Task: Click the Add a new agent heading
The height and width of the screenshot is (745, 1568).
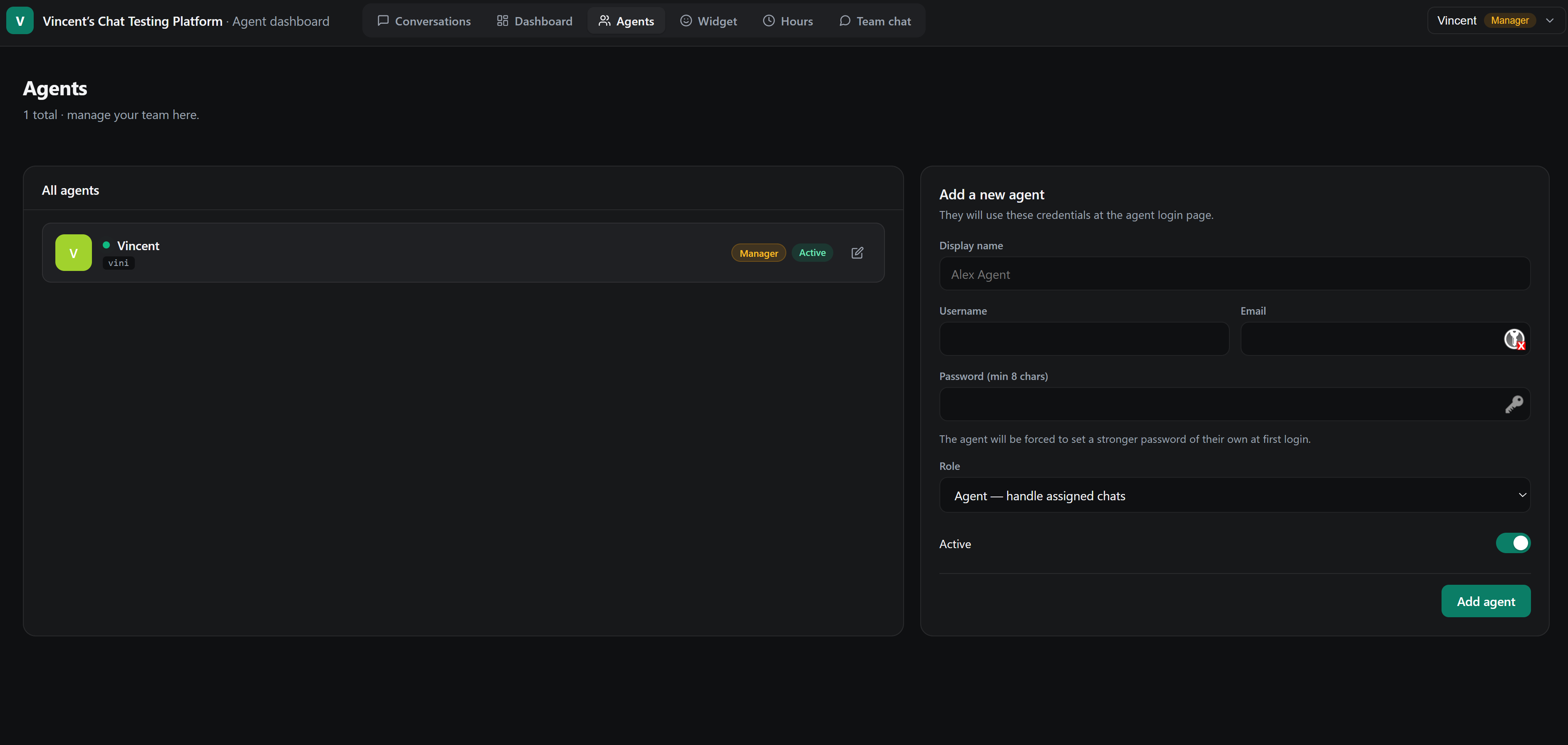Action: coord(991,195)
